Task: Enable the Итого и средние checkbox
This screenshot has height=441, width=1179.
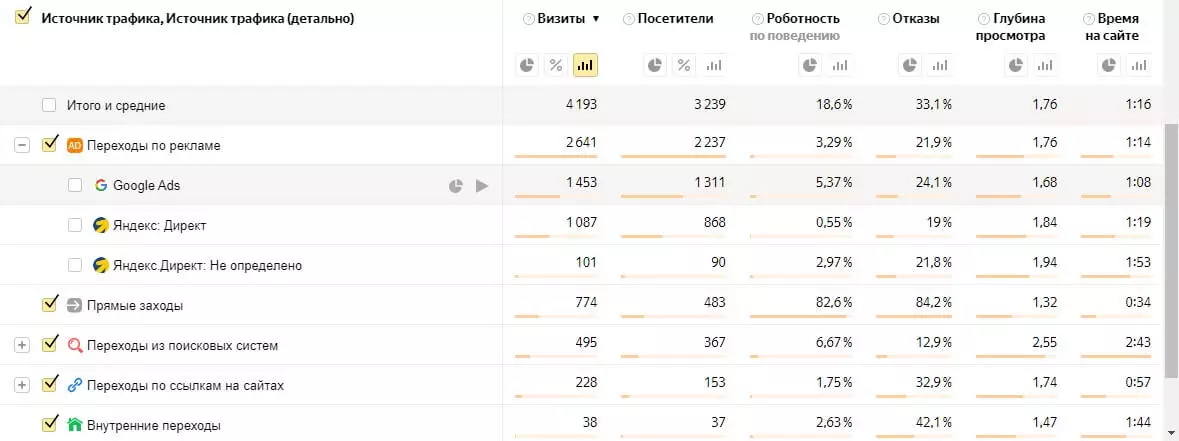Action: pyautogui.click(x=50, y=105)
